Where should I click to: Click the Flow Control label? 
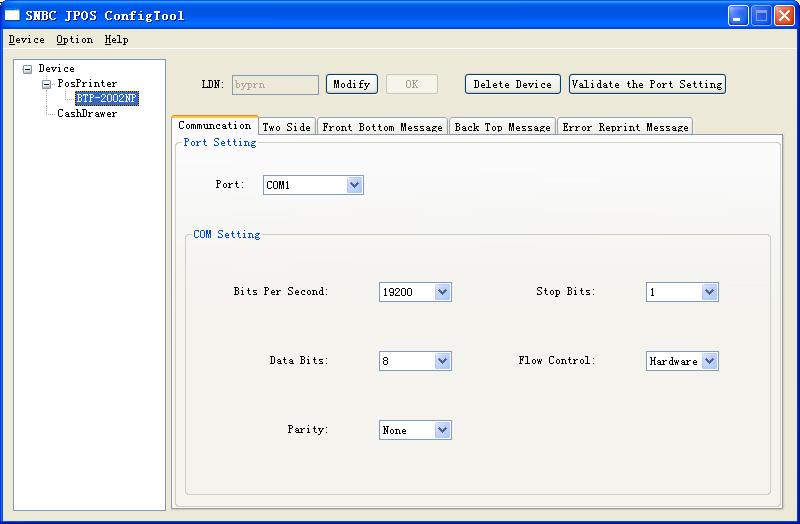[x=557, y=360]
